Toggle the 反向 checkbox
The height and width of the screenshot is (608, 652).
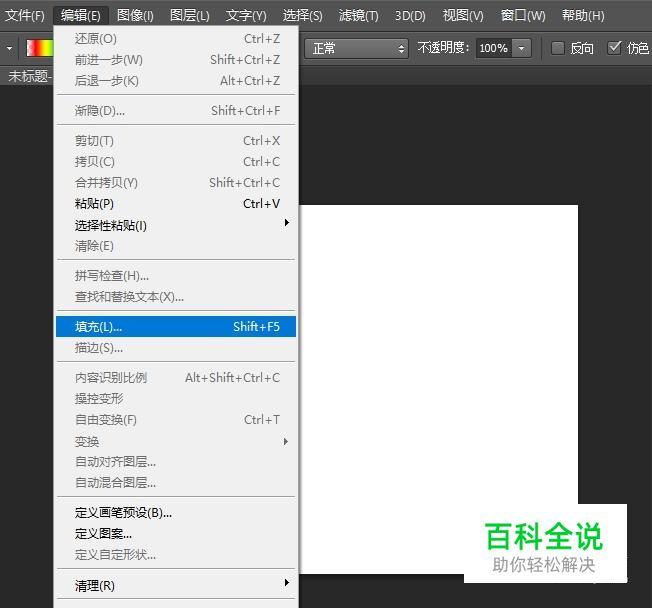click(x=558, y=48)
